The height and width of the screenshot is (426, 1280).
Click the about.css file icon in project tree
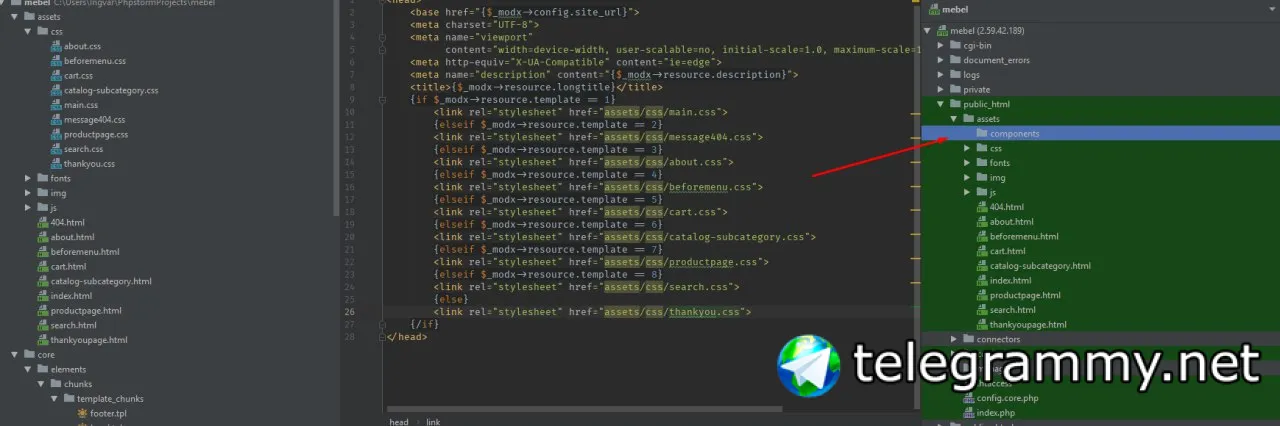pos(56,46)
